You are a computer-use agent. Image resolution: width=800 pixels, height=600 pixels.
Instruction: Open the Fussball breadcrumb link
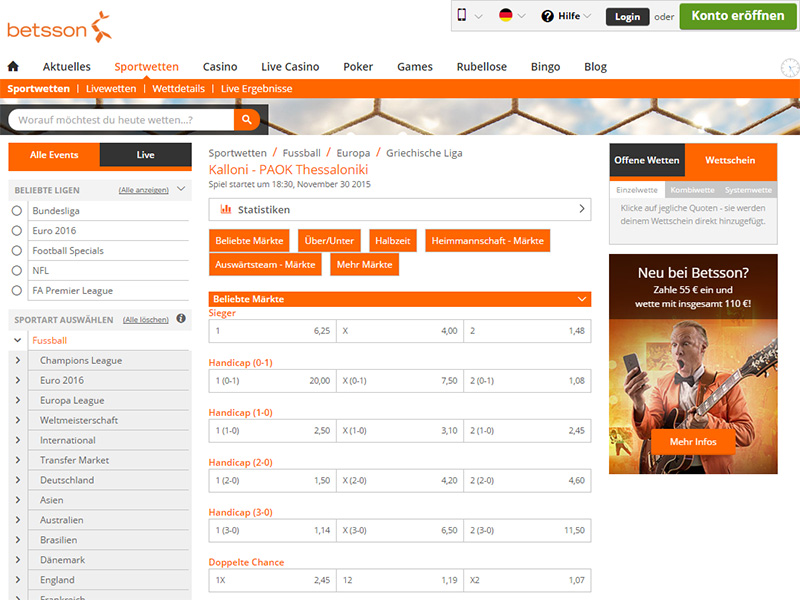(302, 153)
